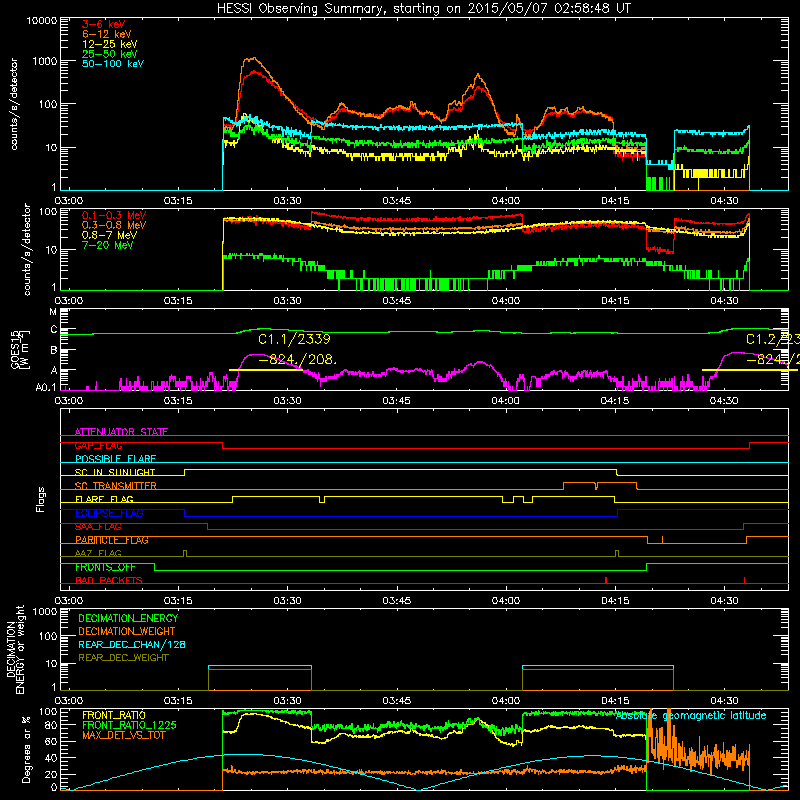Click the 0.8-7 MeV legend entry
The image size is (800, 800).
109,235
